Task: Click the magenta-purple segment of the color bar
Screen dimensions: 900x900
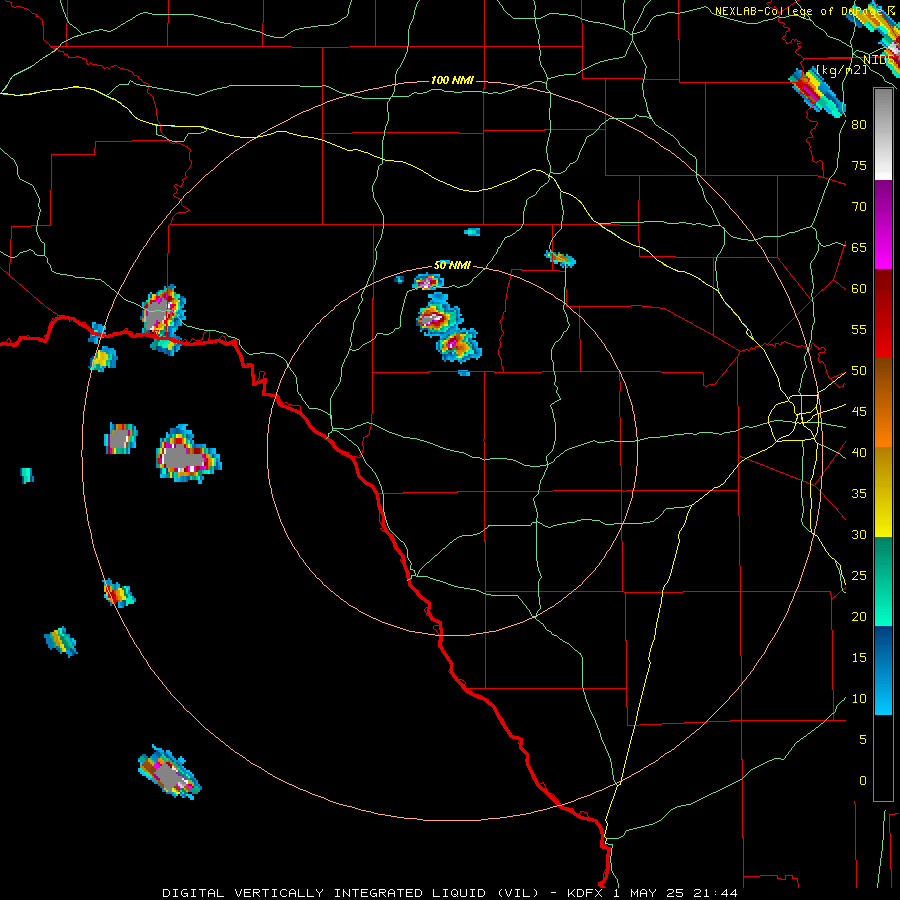Action: pos(883,224)
